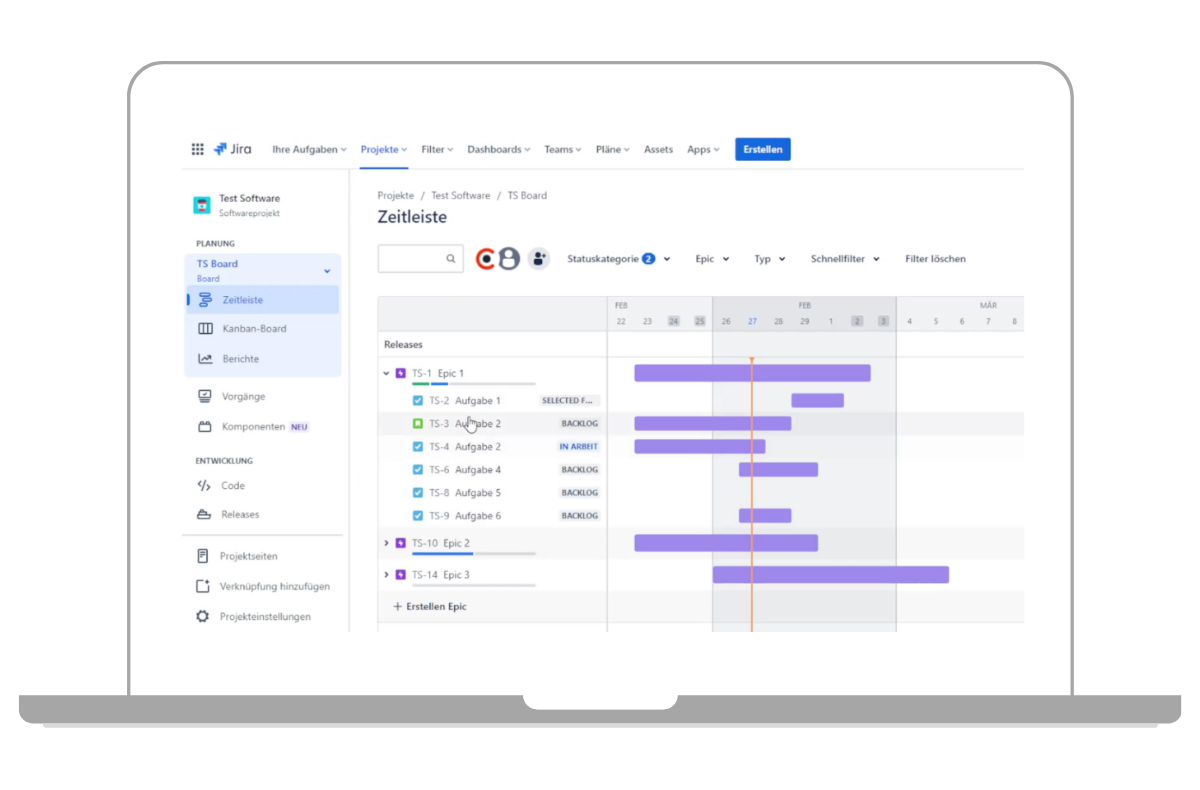Click the TS-4 Aufgabe 2 task checkbox icon
The image size is (1200, 790).
(418, 447)
